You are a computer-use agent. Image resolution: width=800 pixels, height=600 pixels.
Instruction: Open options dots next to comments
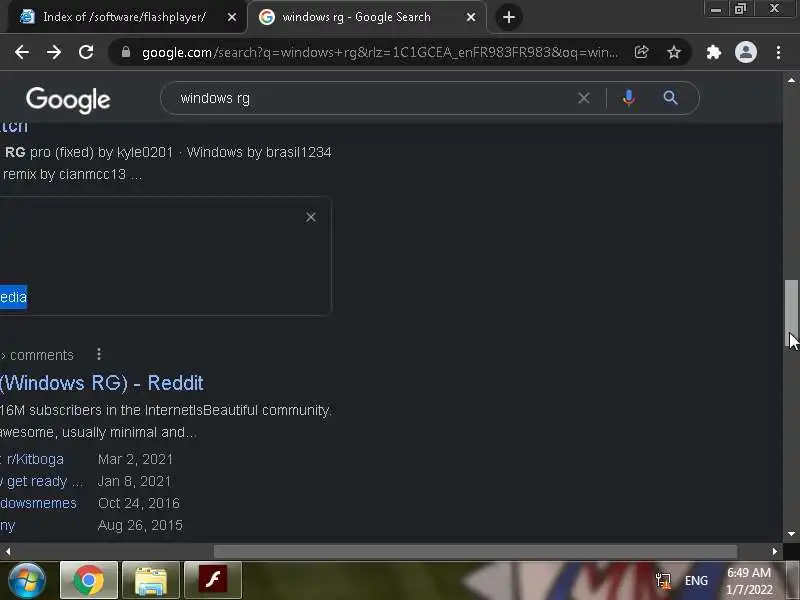99,354
